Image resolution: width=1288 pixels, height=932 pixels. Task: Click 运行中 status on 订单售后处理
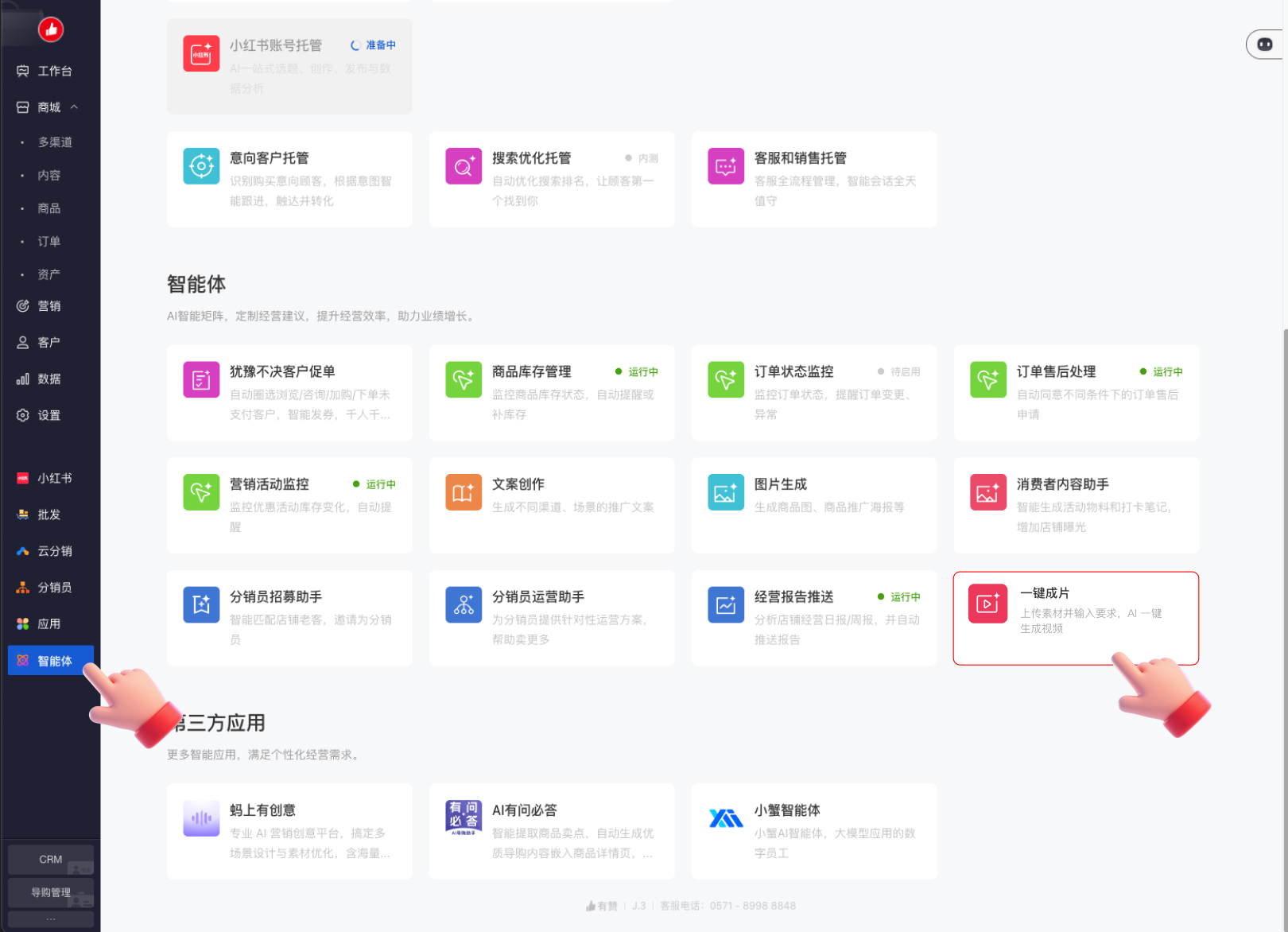coord(1162,371)
